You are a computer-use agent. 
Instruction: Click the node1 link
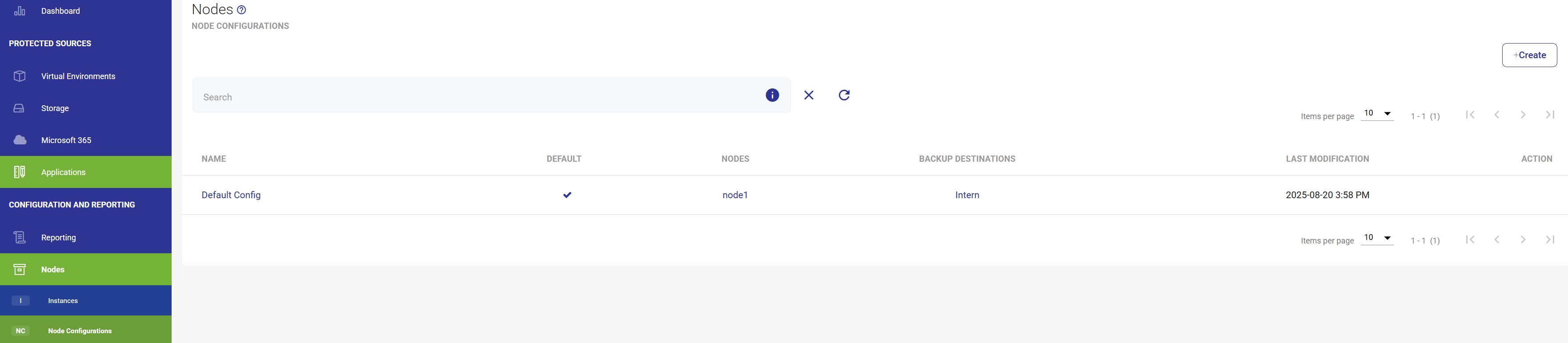(735, 195)
